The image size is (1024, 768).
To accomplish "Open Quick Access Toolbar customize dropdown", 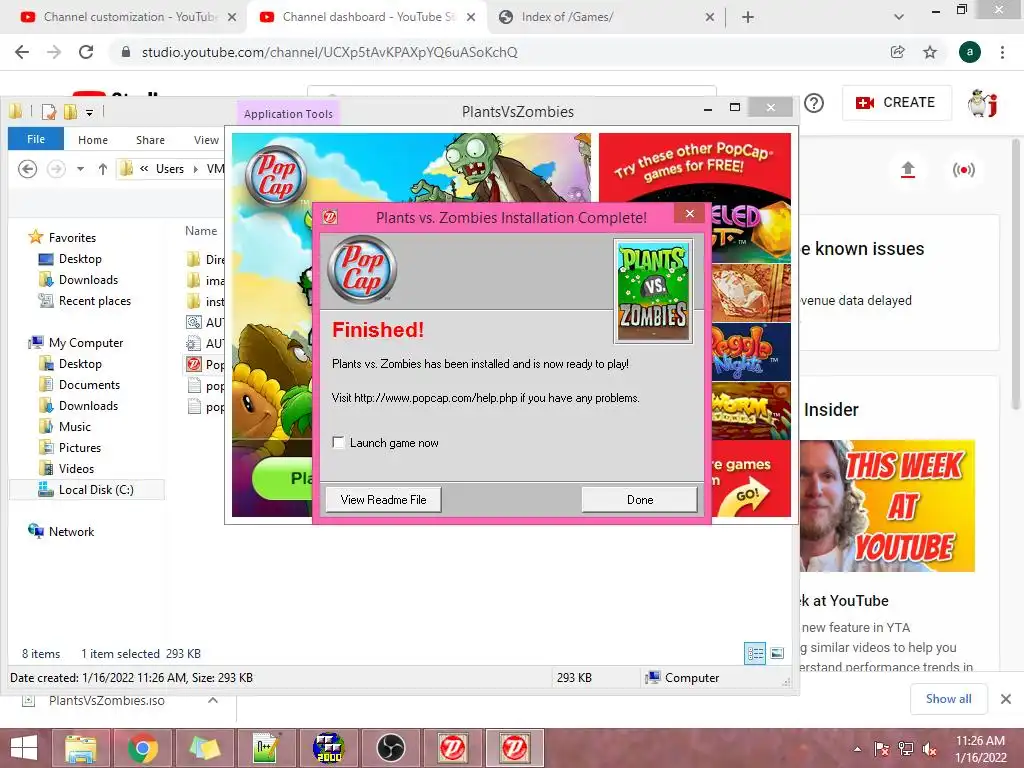I will click(x=89, y=113).
